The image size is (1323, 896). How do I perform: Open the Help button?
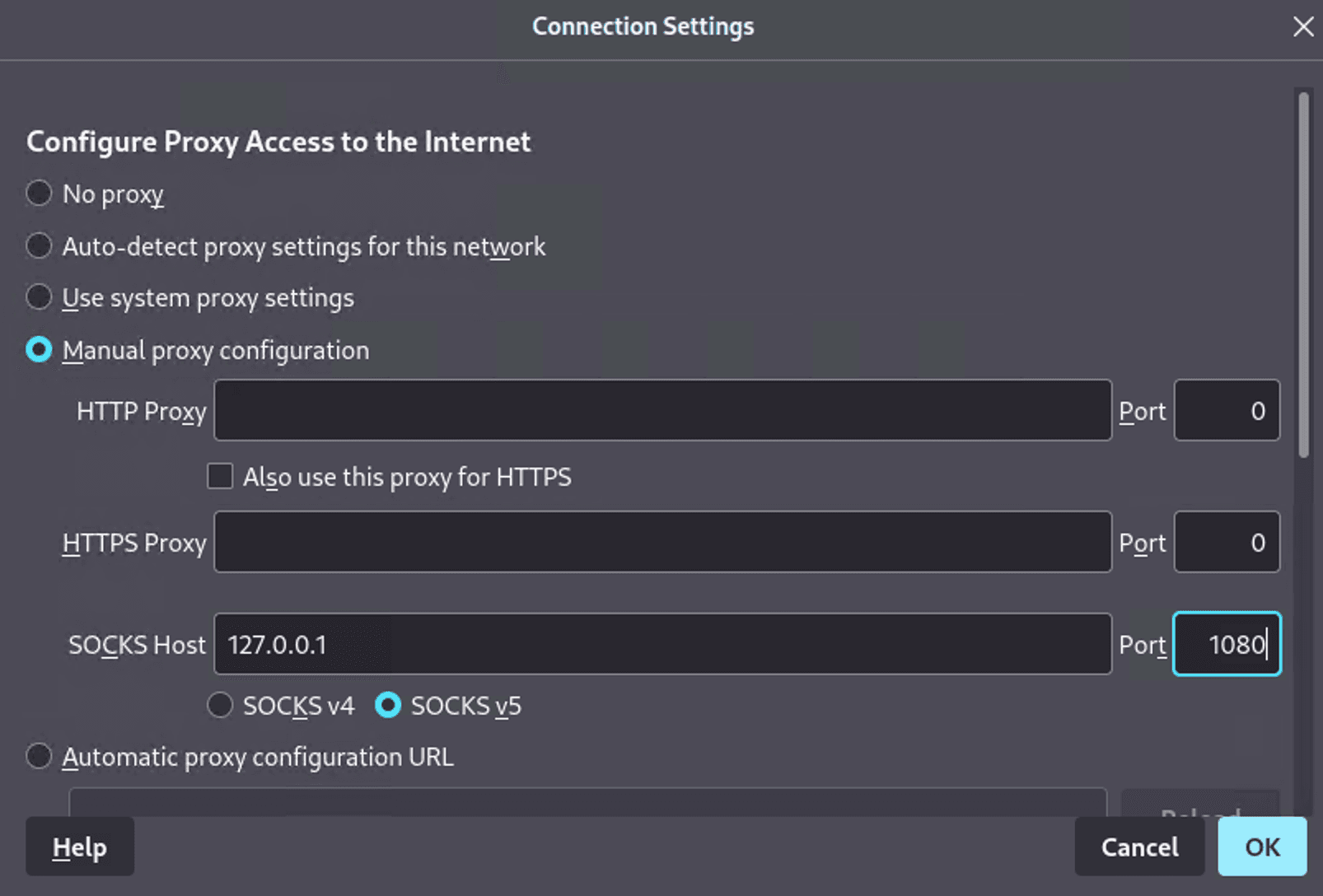[x=80, y=847]
